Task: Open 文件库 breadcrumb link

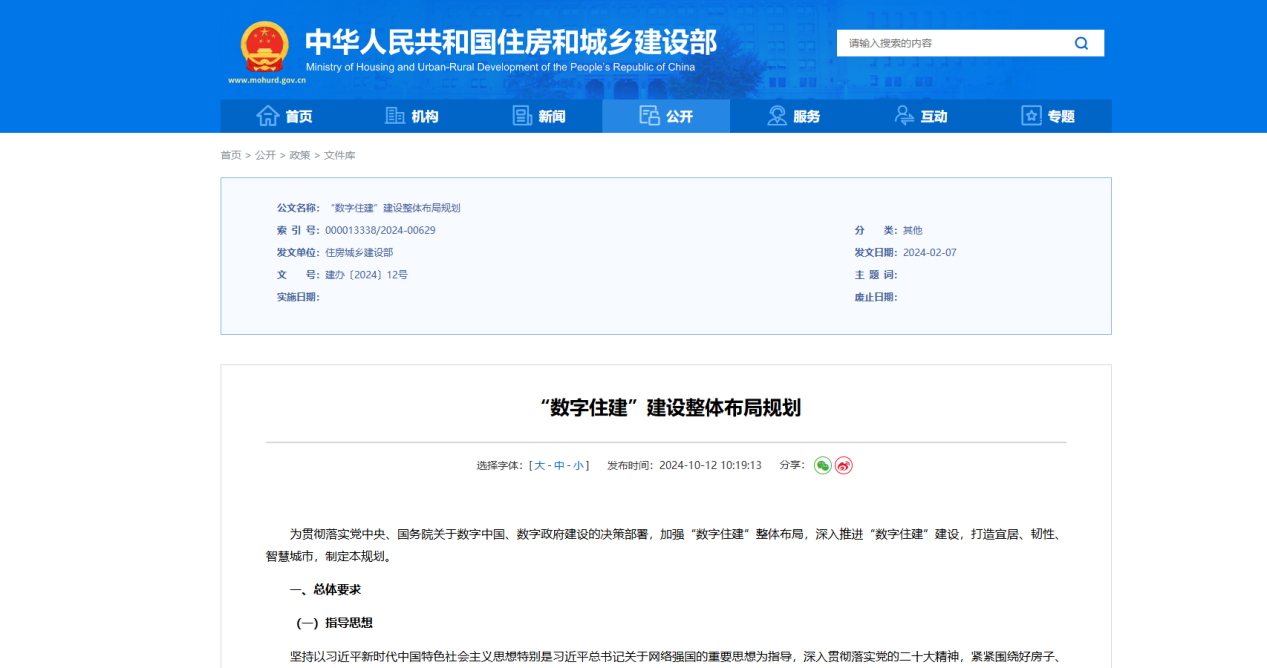Action: [340, 155]
